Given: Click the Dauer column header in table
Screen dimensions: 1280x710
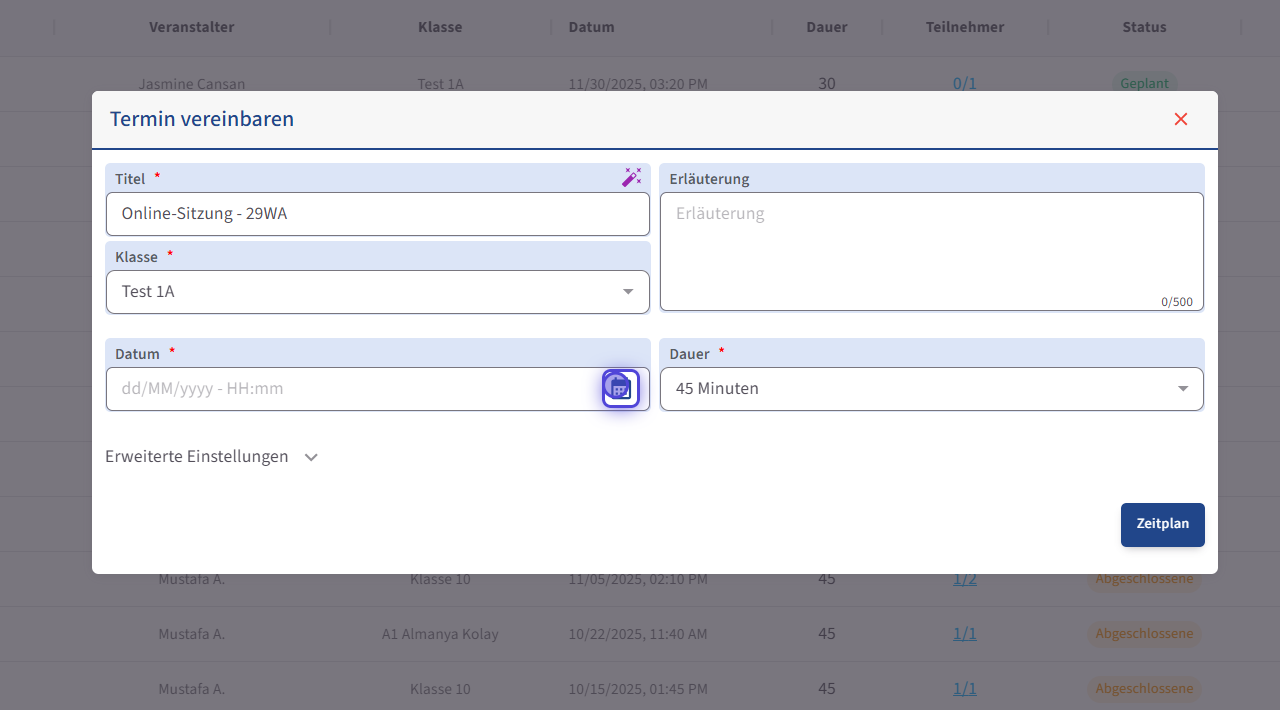Looking at the screenshot, I should [826, 27].
